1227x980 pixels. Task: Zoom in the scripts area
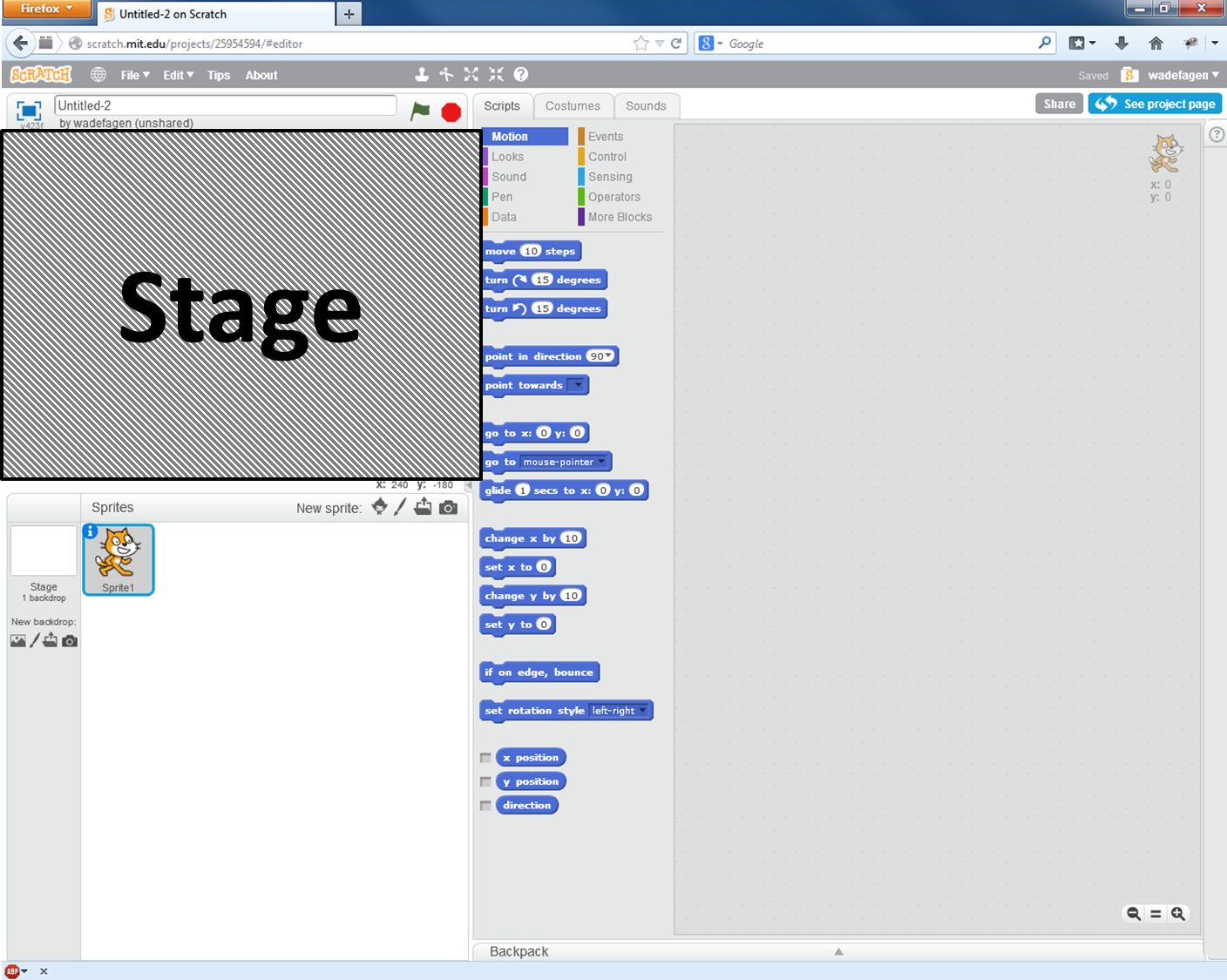tap(1178, 914)
